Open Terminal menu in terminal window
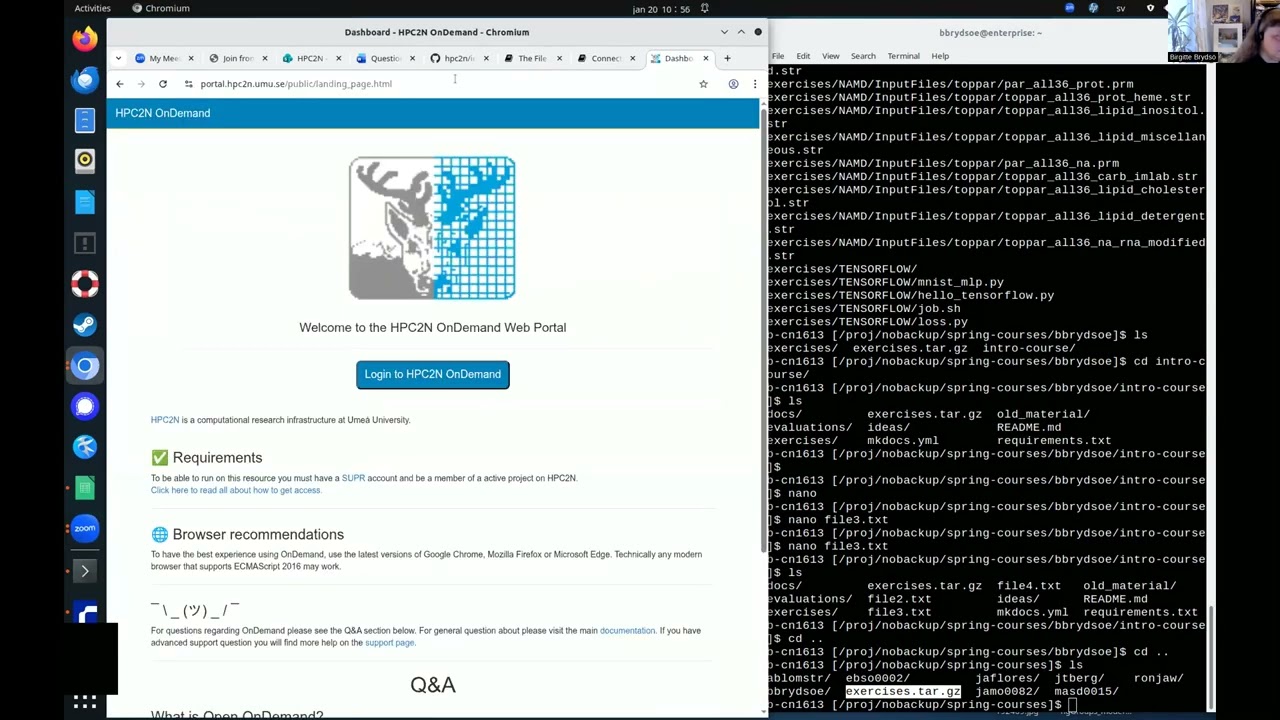The width and height of the screenshot is (1280, 720). [x=904, y=56]
